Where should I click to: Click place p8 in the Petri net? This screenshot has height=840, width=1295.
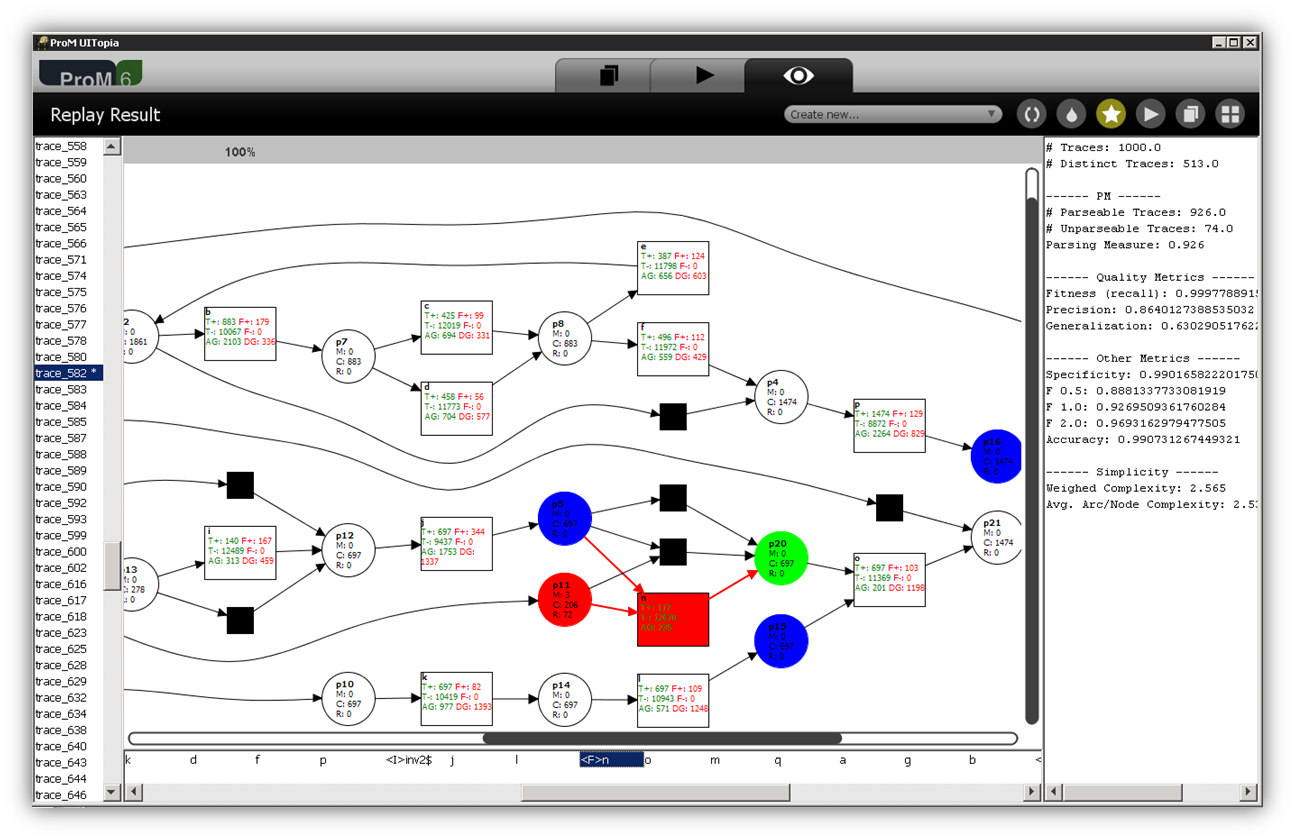pos(564,337)
